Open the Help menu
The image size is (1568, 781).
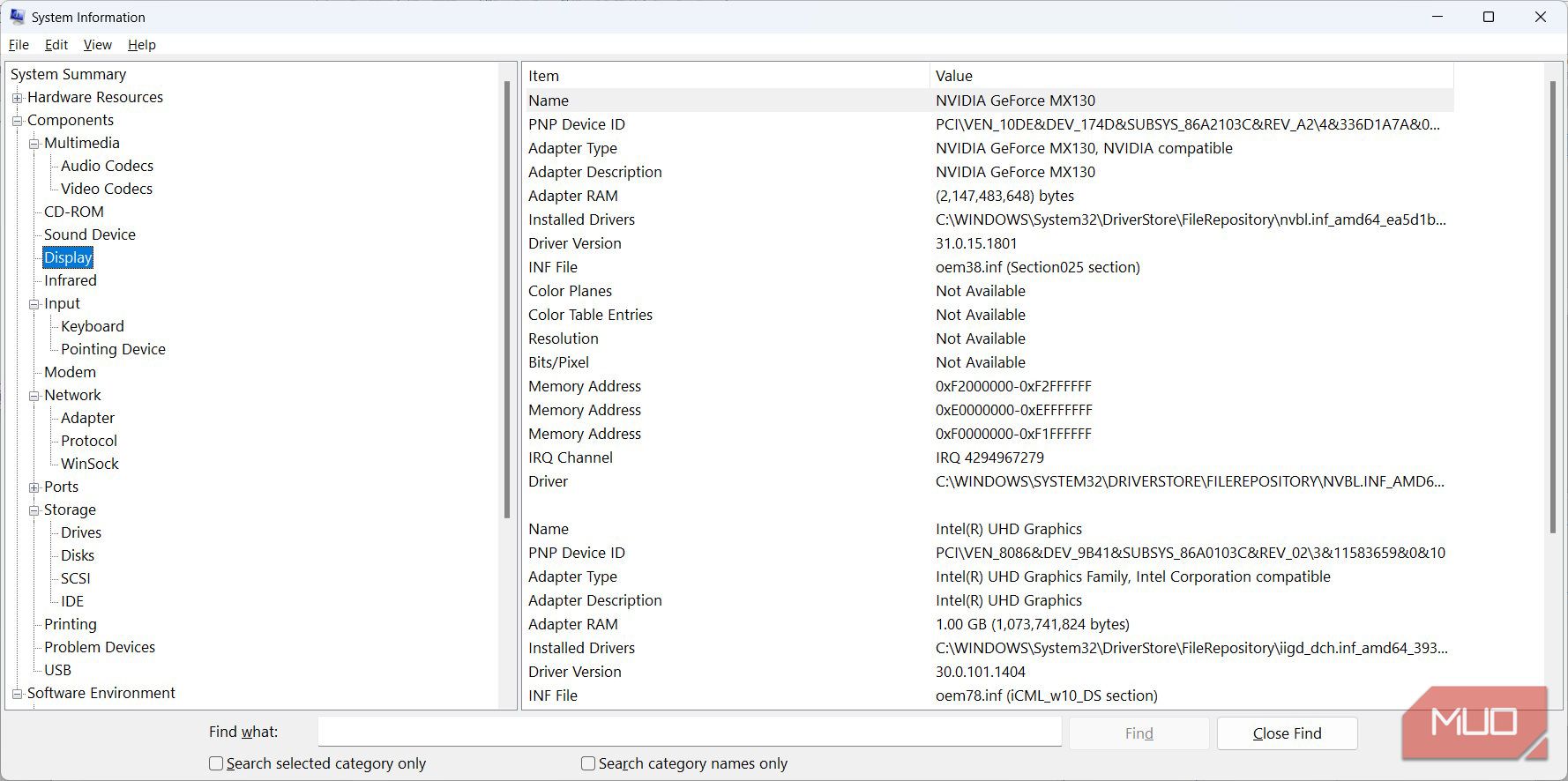[141, 45]
